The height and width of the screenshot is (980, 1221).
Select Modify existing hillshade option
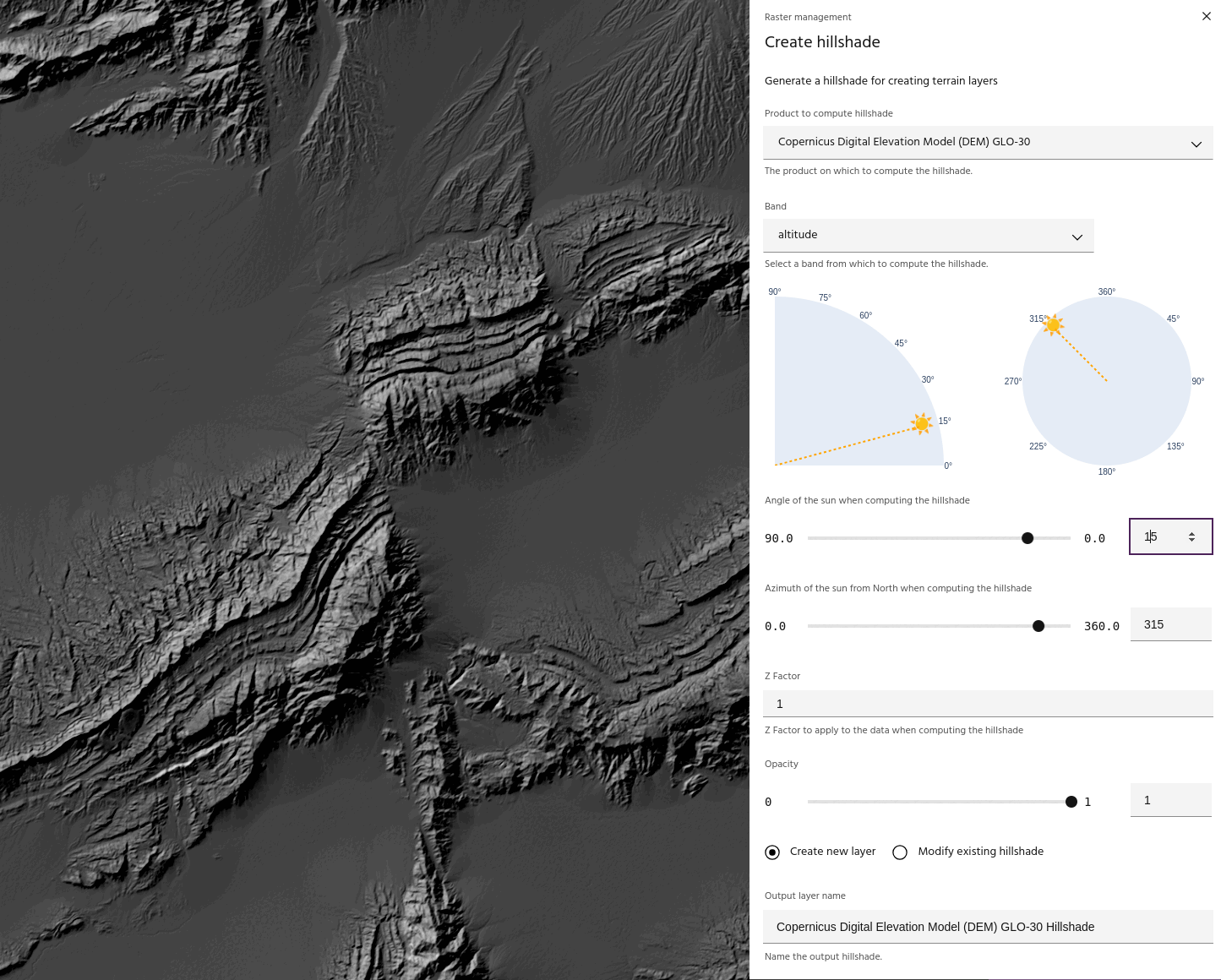click(x=900, y=852)
